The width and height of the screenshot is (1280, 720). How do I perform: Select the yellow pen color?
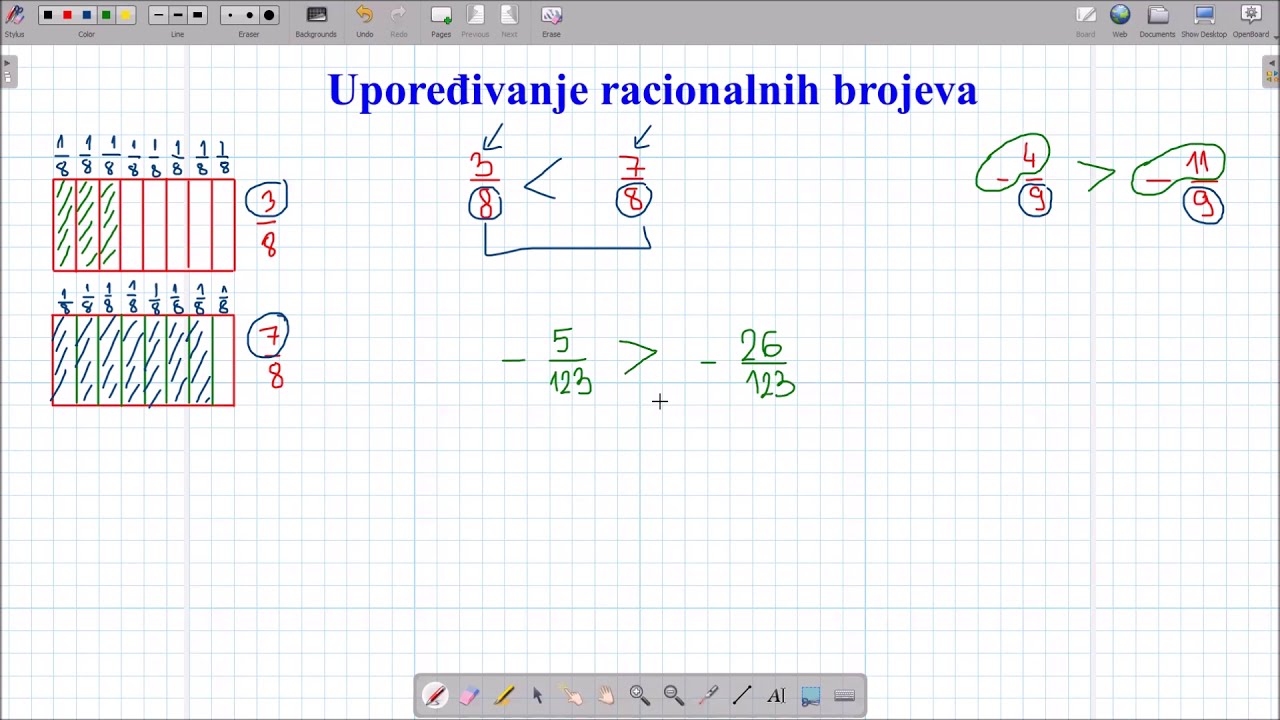tap(126, 15)
